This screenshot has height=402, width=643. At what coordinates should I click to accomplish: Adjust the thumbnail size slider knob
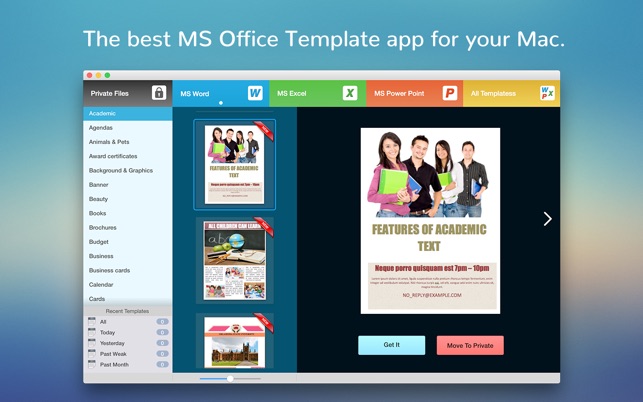click(230, 379)
